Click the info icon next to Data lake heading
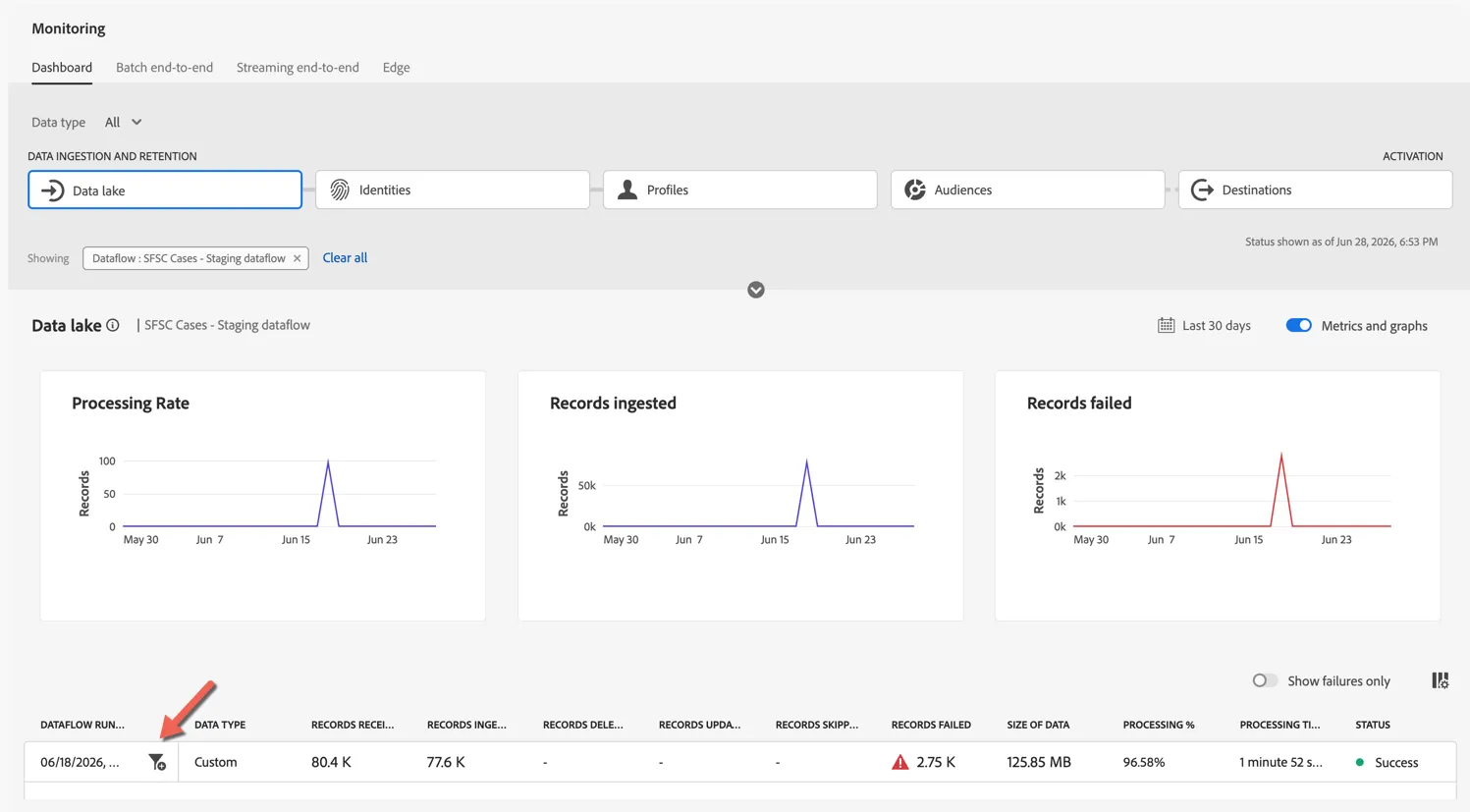Screen dimensions: 1470x812 (113, 325)
